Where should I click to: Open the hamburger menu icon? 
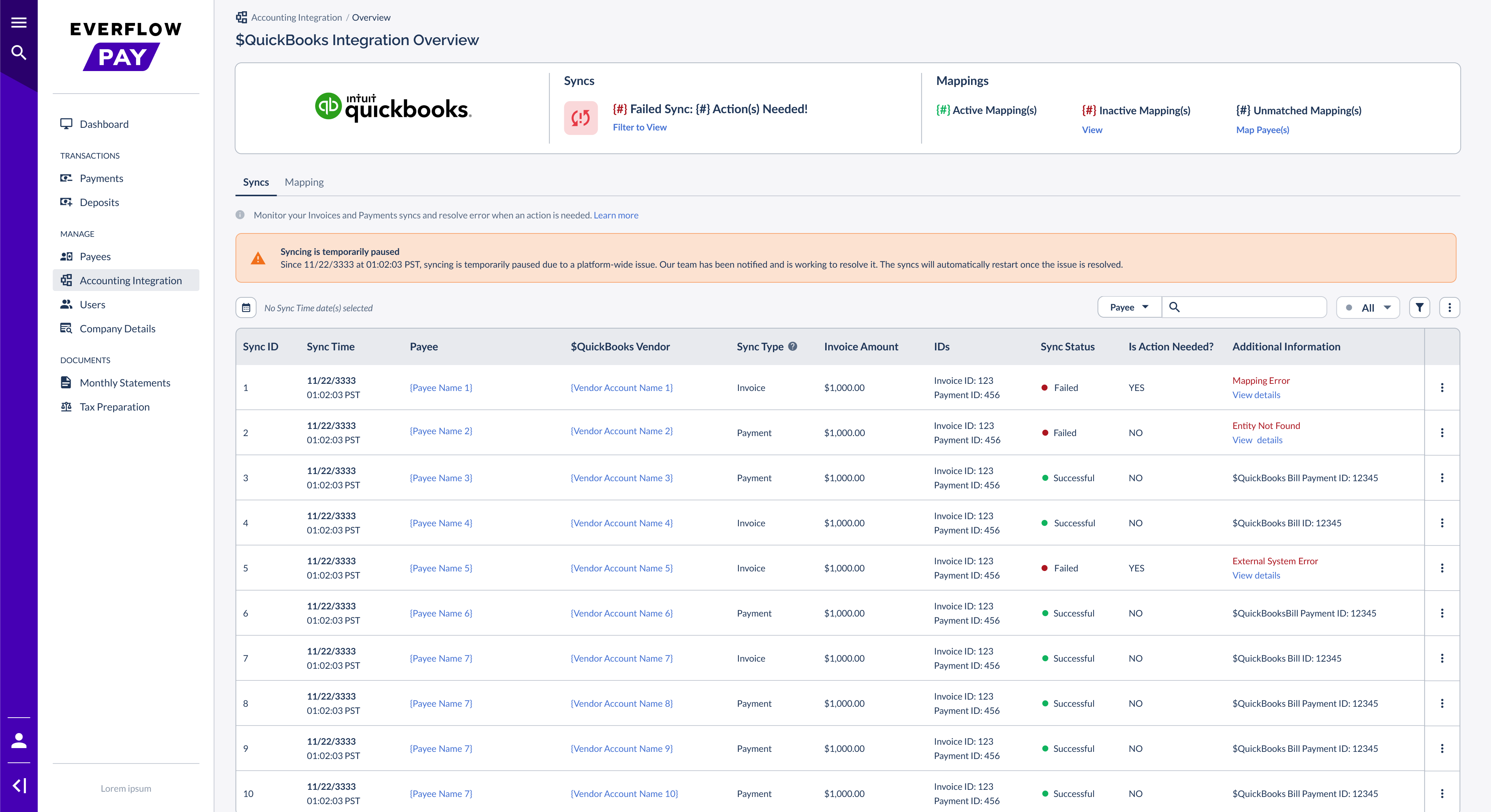pos(18,23)
